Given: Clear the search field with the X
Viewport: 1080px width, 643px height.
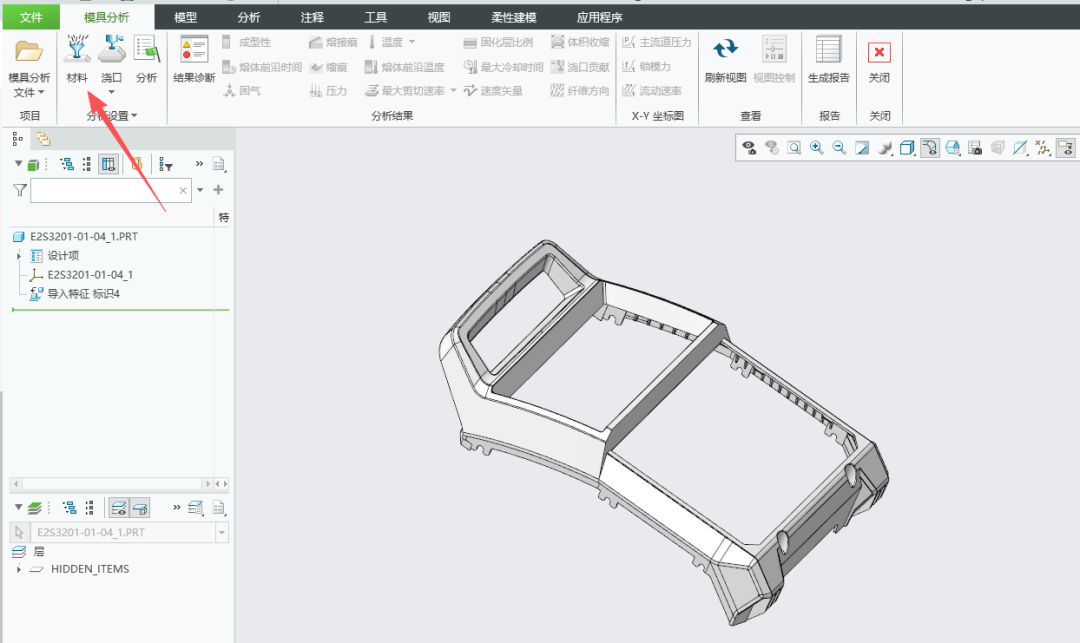Looking at the screenshot, I should (183, 191).
